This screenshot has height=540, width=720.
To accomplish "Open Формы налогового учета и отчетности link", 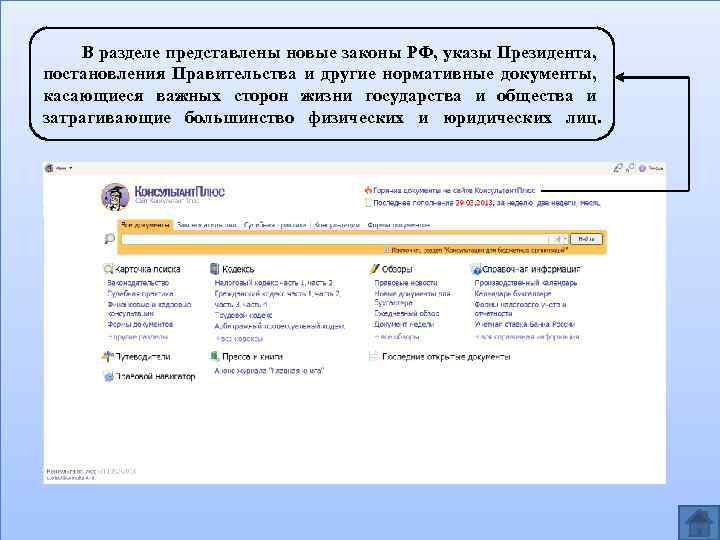I will [x=520, y=309].
